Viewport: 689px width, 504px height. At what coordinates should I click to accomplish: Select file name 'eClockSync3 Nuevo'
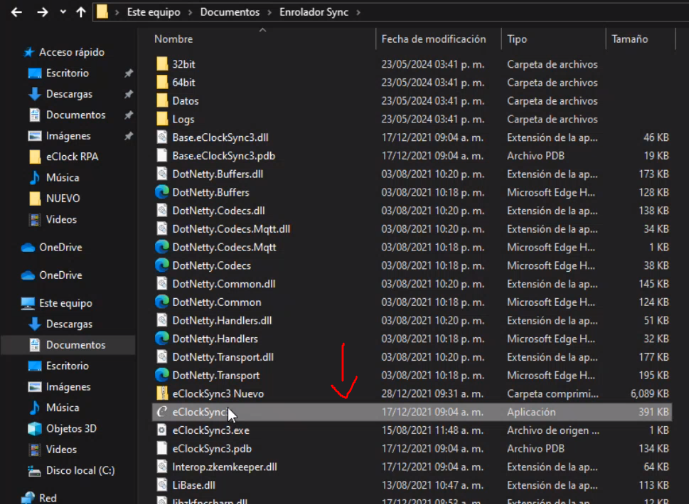pos(218,394)
